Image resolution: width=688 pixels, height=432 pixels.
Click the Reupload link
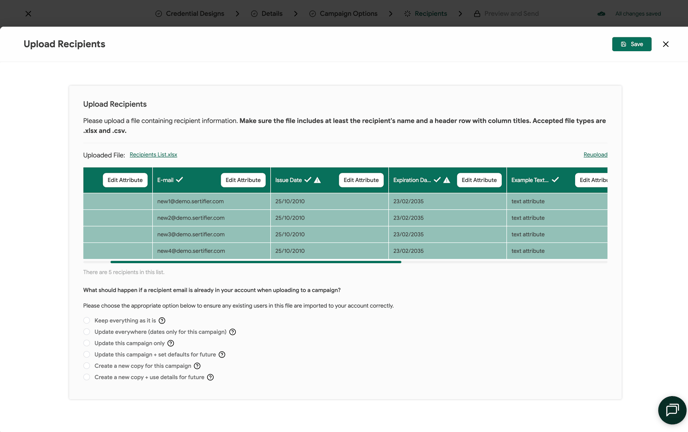pos(595,155)
